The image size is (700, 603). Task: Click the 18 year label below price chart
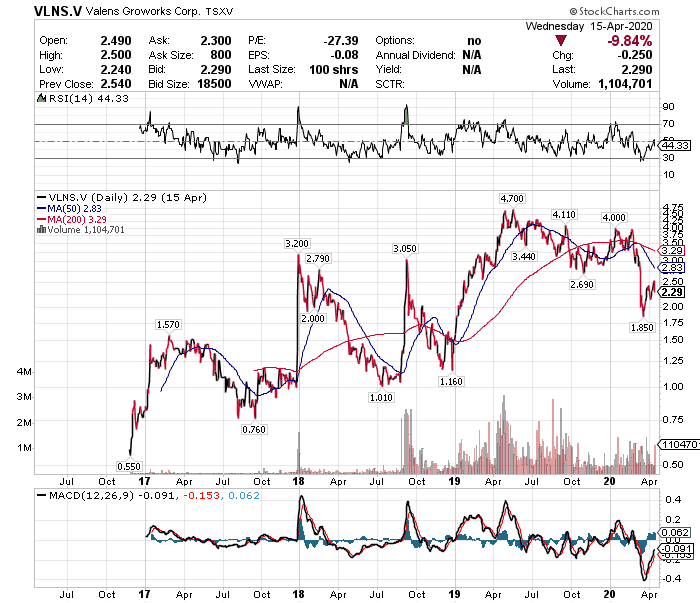click(298, 482)
